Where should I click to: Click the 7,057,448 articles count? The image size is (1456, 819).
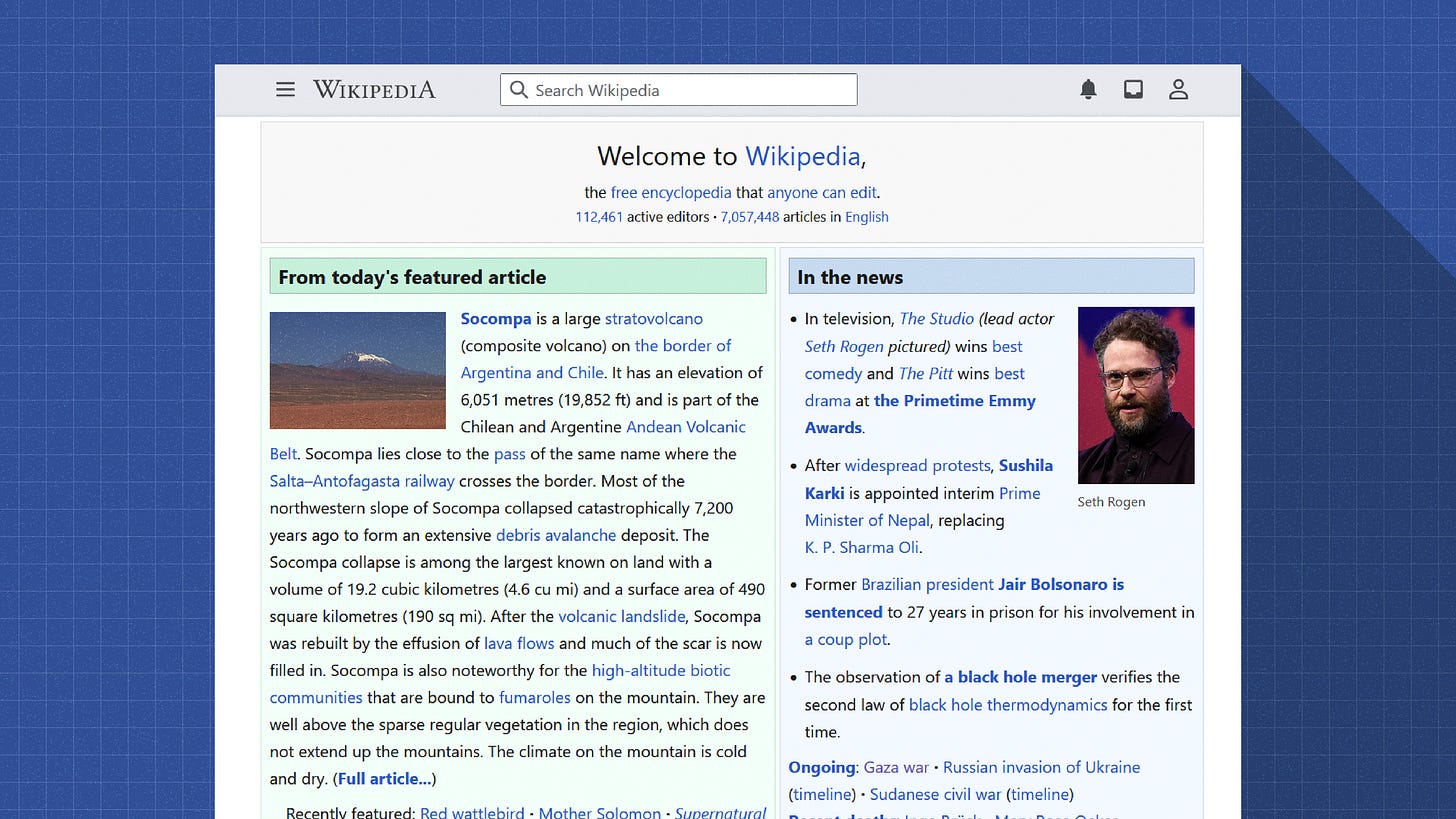749,217
